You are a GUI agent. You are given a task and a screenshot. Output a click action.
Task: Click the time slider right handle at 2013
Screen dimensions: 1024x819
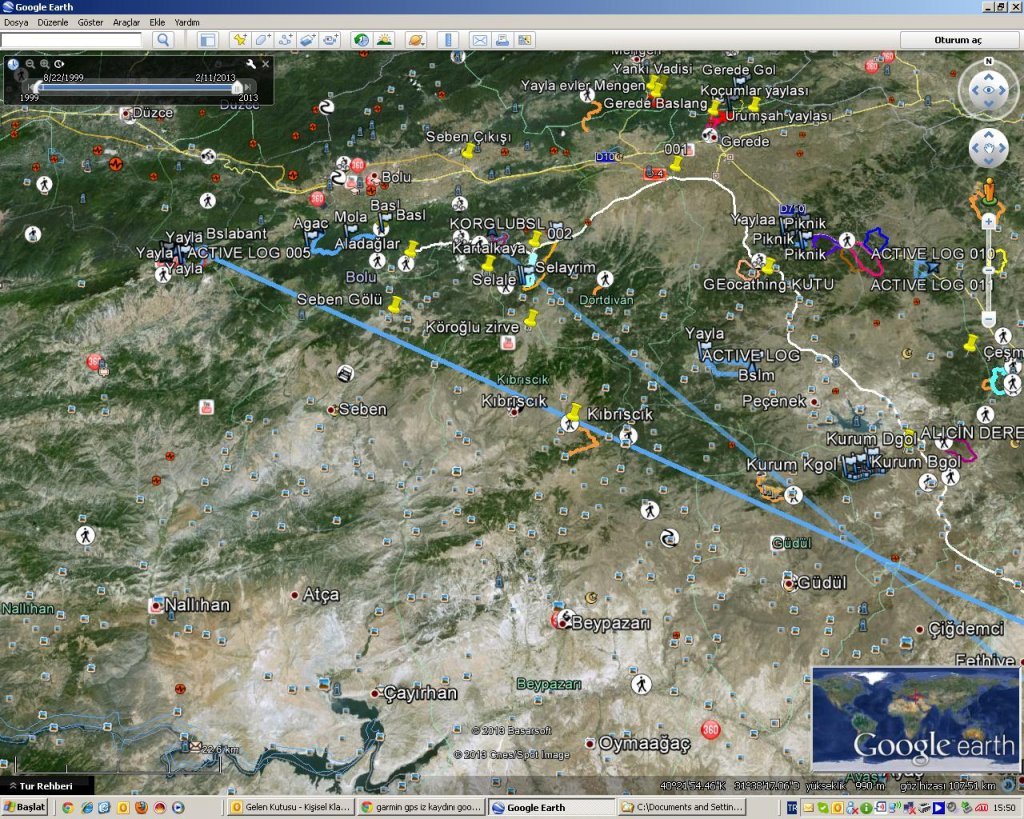tap(237, 87)
